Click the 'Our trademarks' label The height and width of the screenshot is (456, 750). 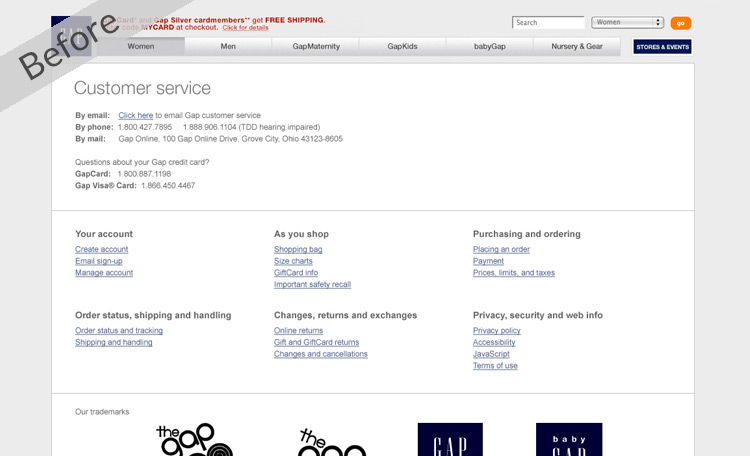(x=102, y=412)
